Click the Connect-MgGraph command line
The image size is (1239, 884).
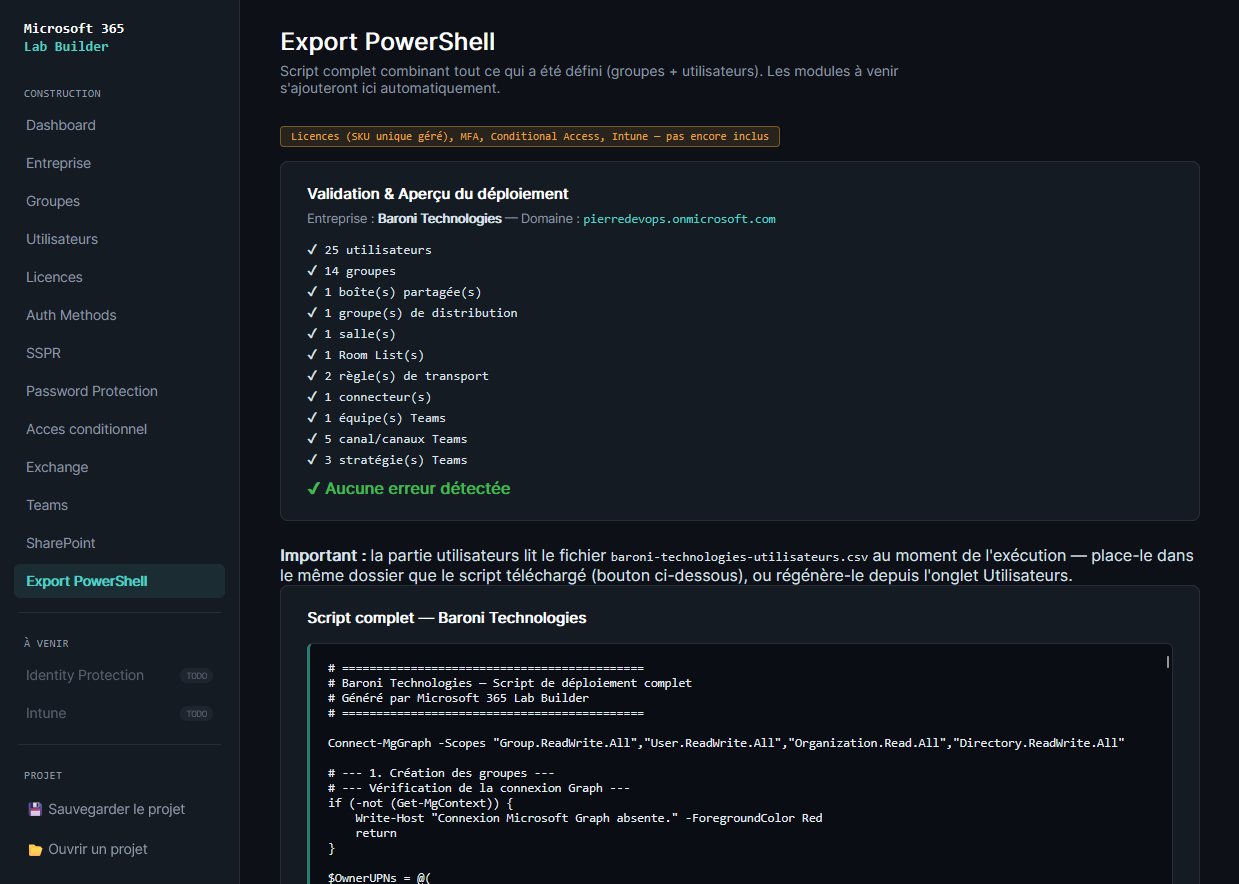[726, 743]
